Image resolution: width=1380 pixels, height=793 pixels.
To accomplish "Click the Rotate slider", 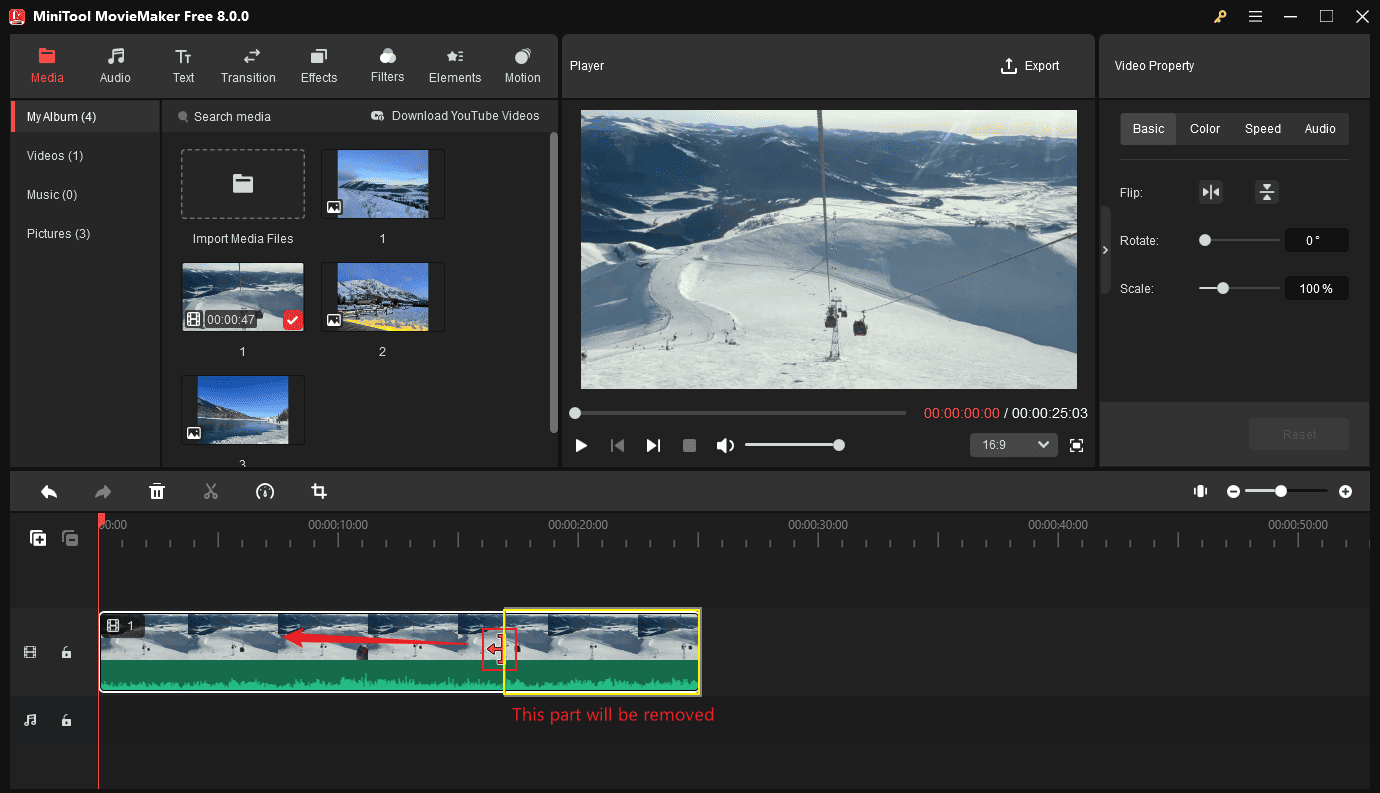I will click(1240, 240).
